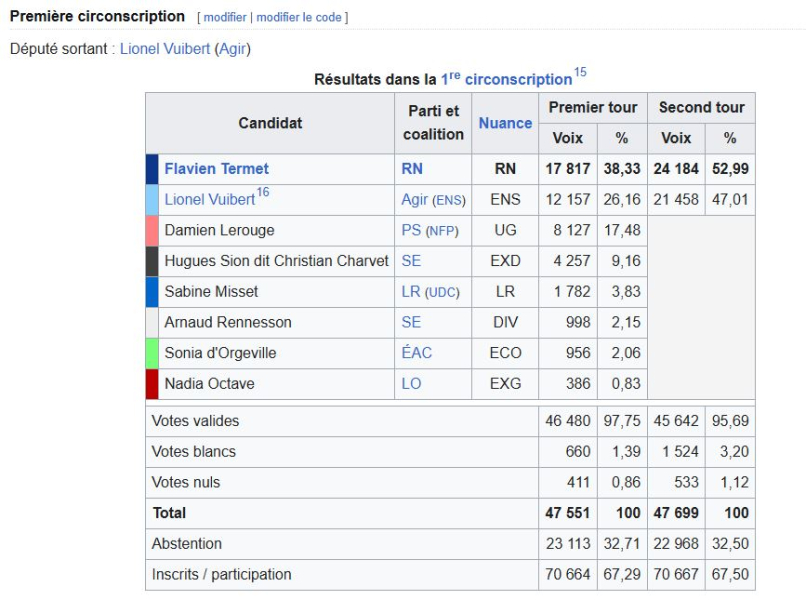
Task: Click the NFP coalition link
Action: click(442, 231)
